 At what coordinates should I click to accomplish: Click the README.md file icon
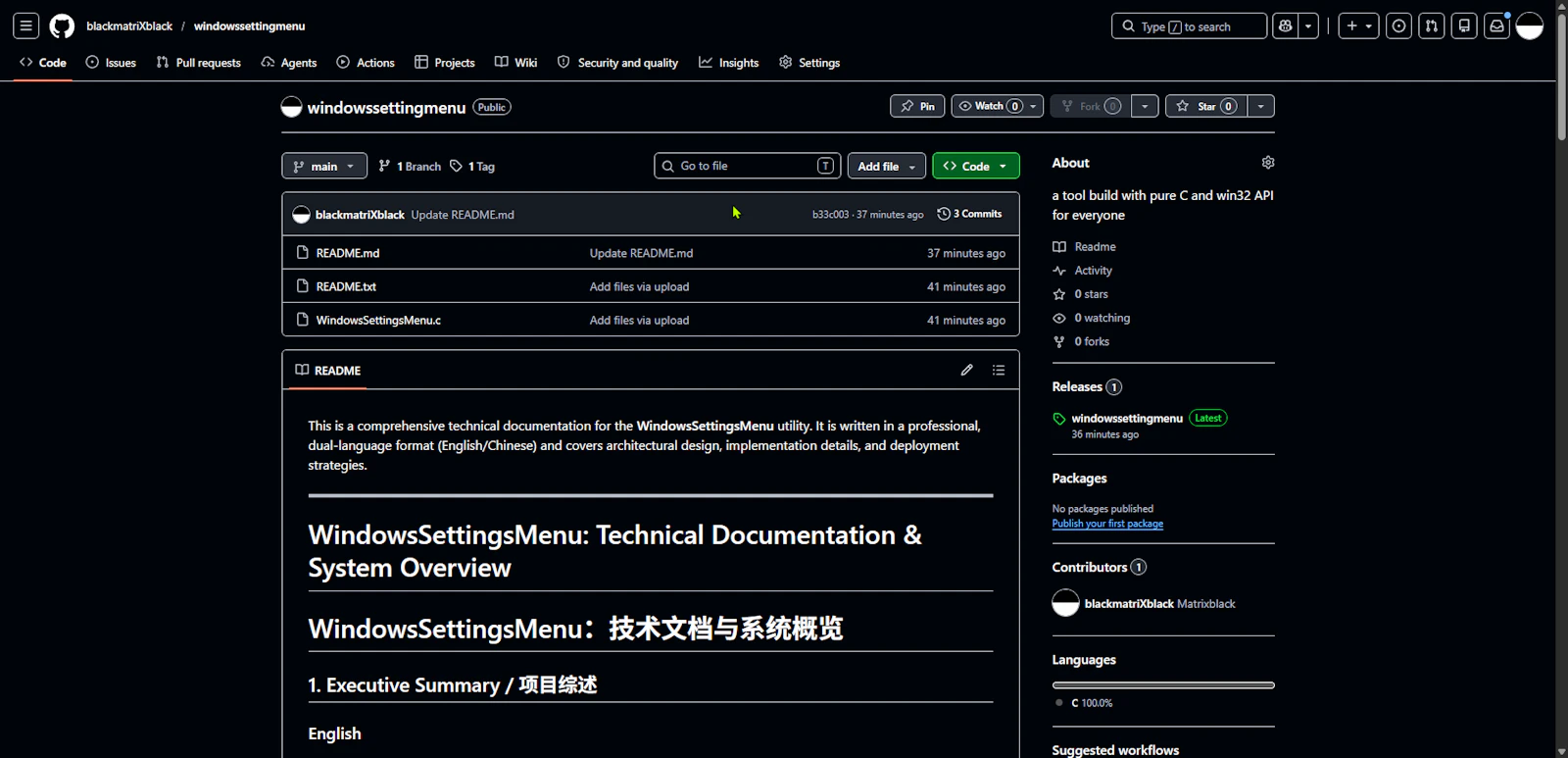point(303,253)
